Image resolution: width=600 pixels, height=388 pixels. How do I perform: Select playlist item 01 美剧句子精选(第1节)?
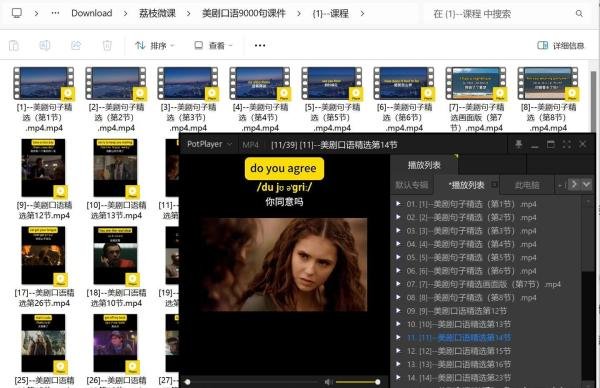[486, 204]
